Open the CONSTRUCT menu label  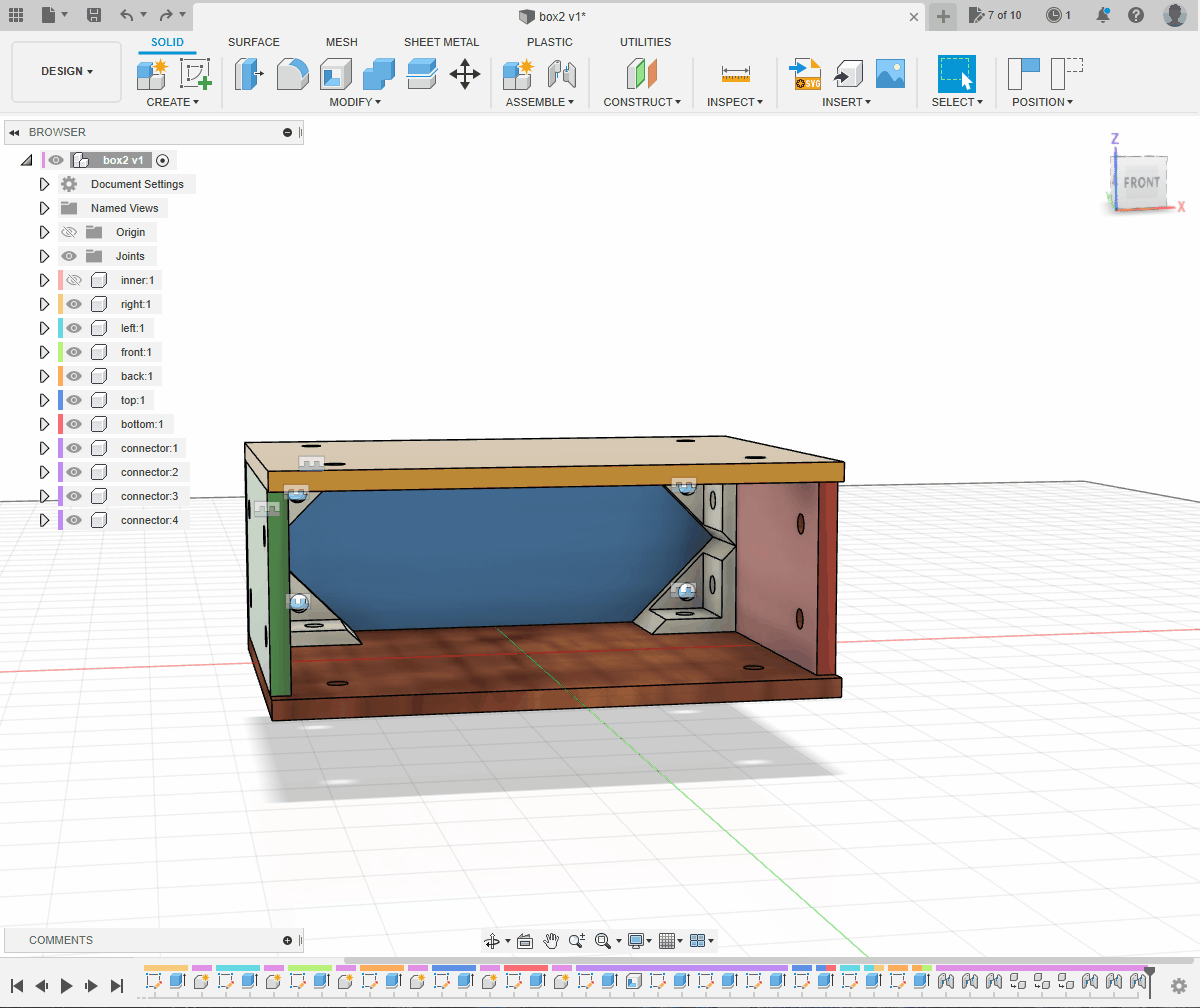[642, 102]
